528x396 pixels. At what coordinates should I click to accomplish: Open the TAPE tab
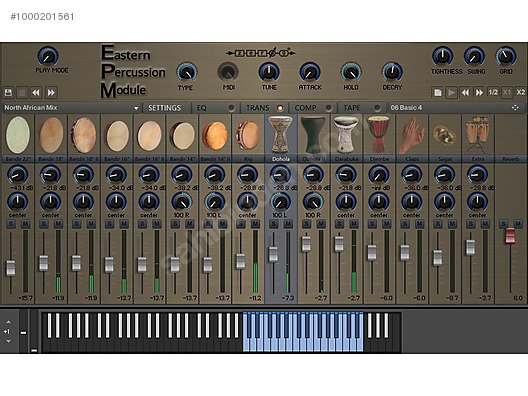coord(352,108)
